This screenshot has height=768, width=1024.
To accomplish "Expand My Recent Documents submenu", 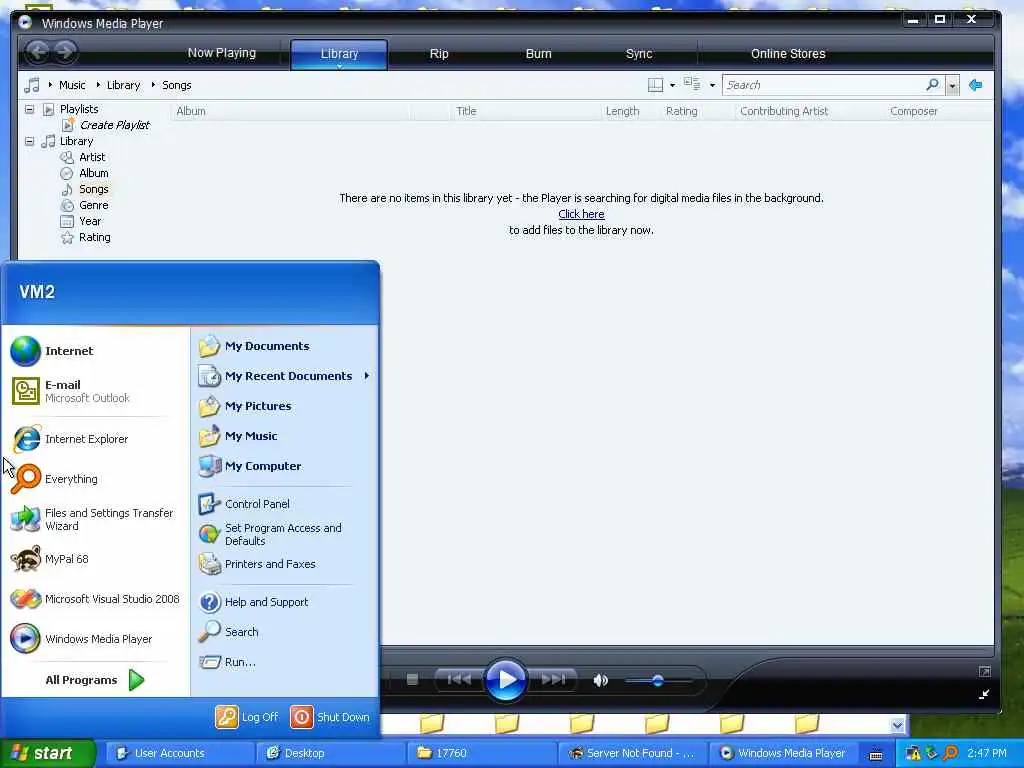I will (284, 376).
